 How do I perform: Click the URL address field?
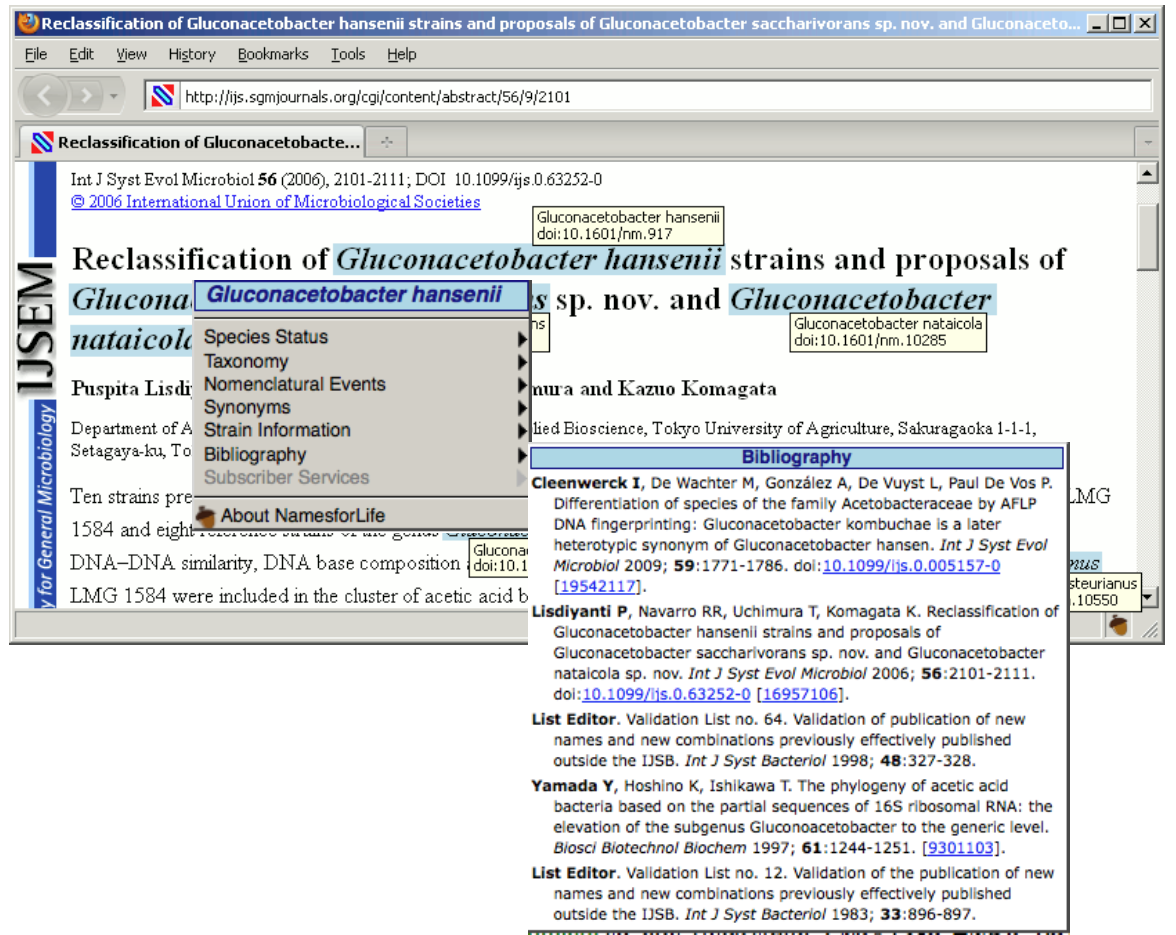[660, 96]
